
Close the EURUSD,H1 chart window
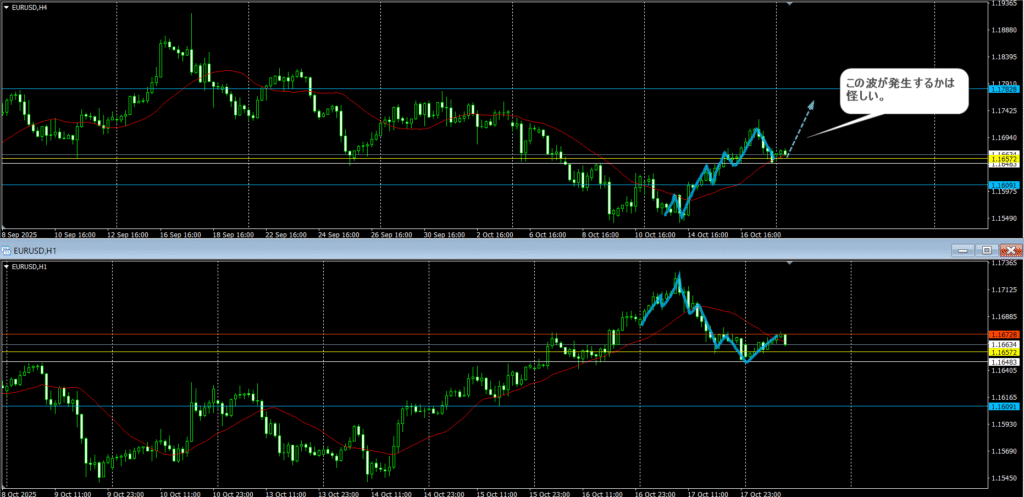1010,249
